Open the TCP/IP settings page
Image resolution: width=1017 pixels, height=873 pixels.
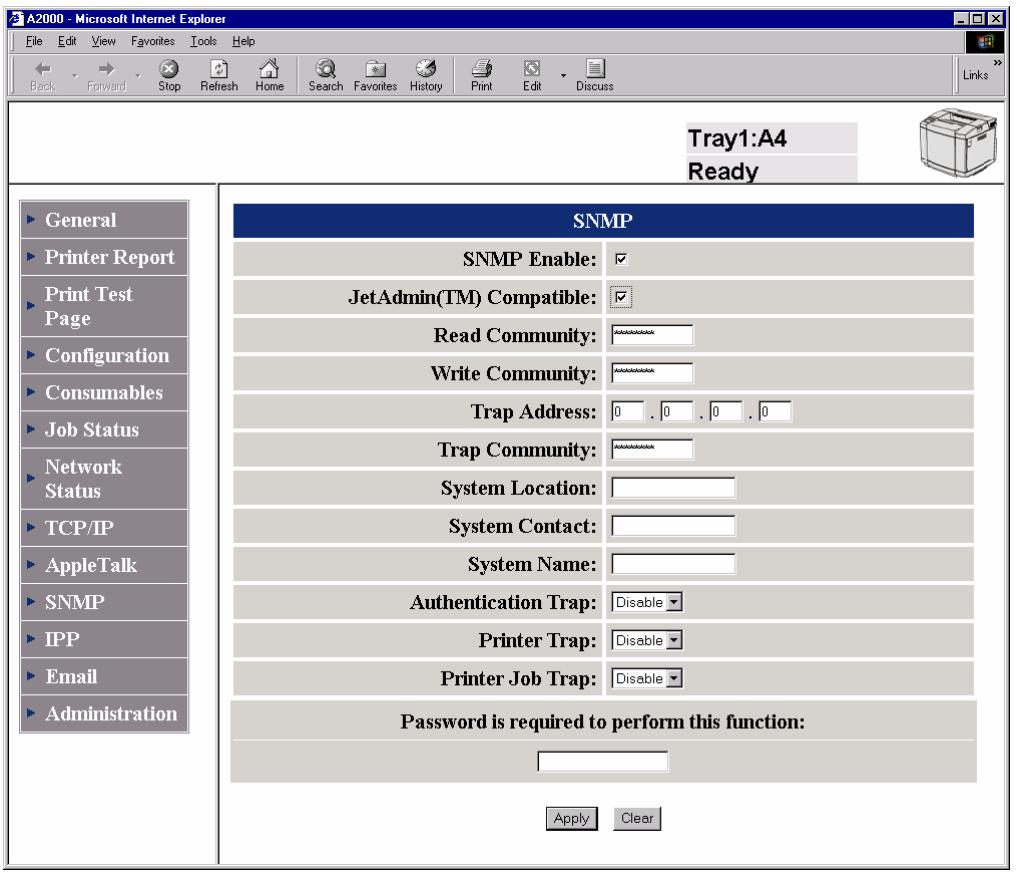coord(104,528)
